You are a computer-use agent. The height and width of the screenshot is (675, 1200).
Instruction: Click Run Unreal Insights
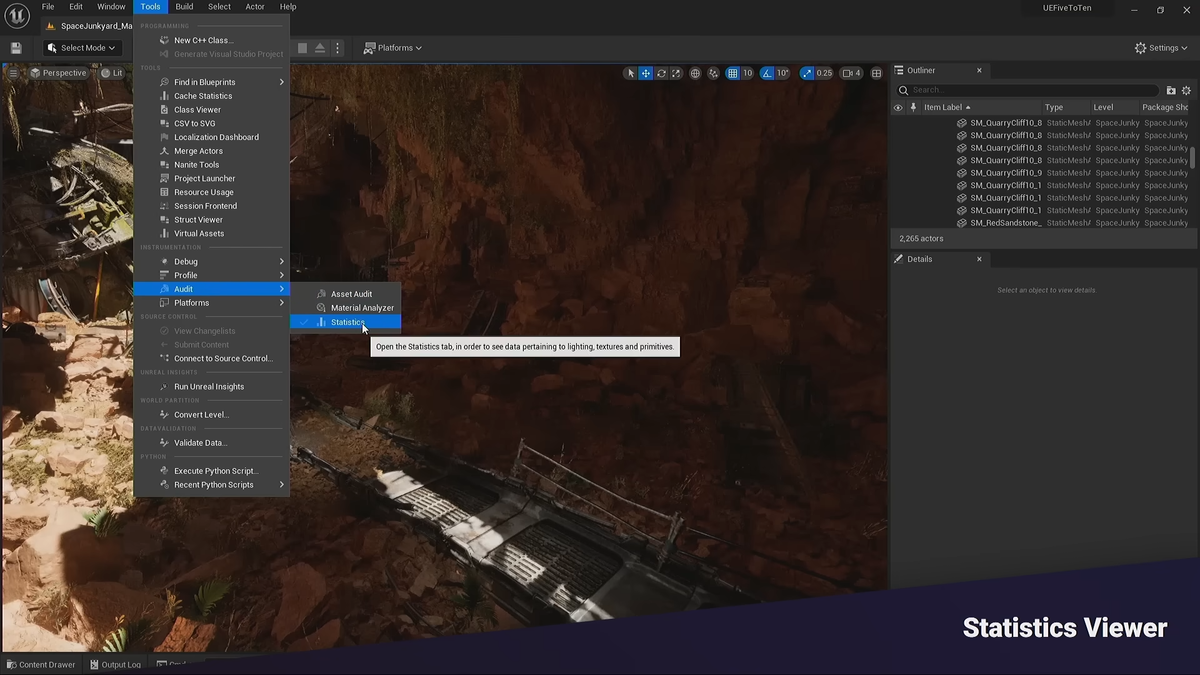tap(212, 386)
